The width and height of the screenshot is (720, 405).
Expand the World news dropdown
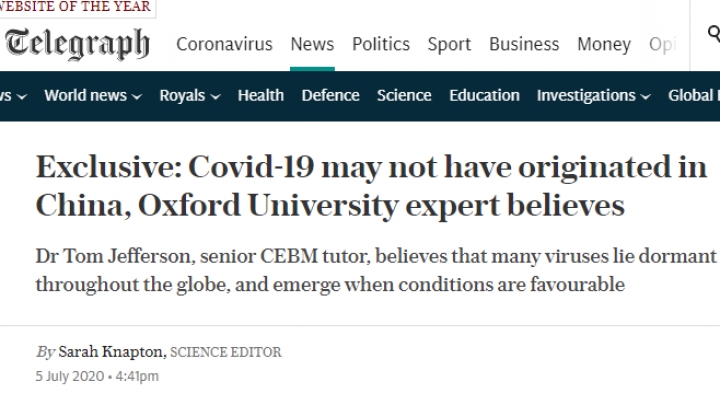coord(93,96)
